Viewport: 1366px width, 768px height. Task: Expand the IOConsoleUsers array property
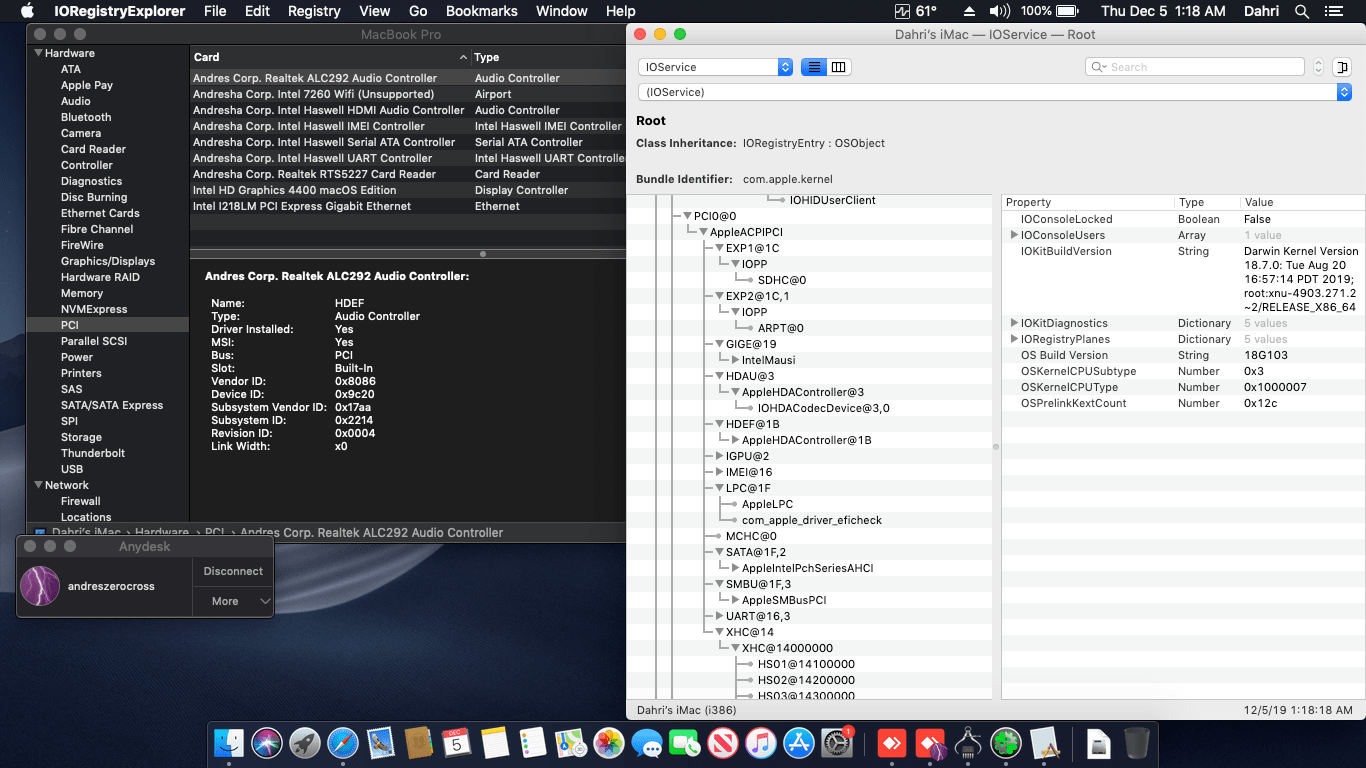[x=1014, y=235]
